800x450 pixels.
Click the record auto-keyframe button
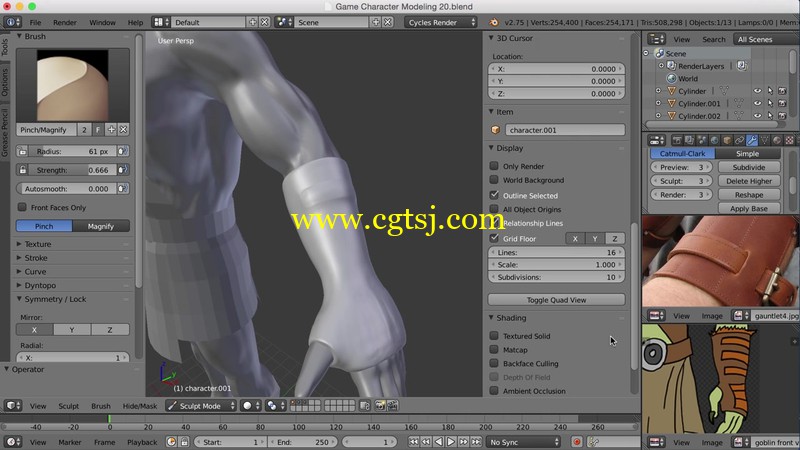(577, 442)
